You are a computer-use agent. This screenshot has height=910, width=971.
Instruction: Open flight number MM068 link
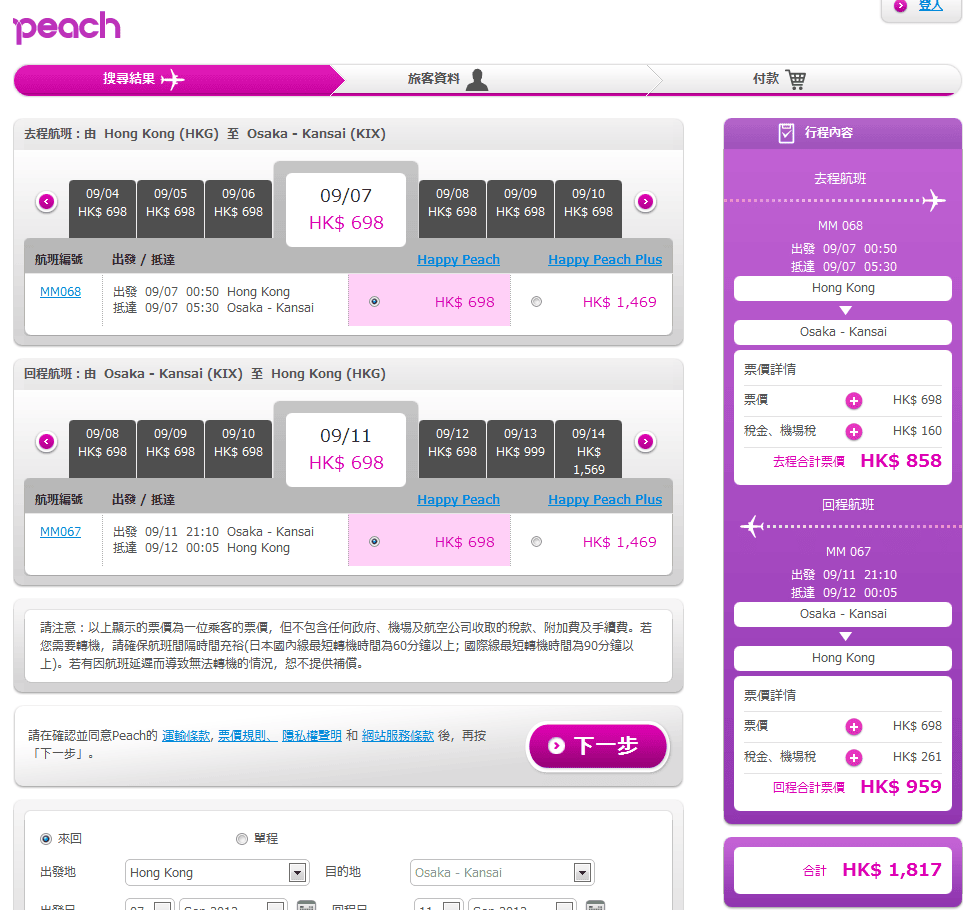pos(60,292)
